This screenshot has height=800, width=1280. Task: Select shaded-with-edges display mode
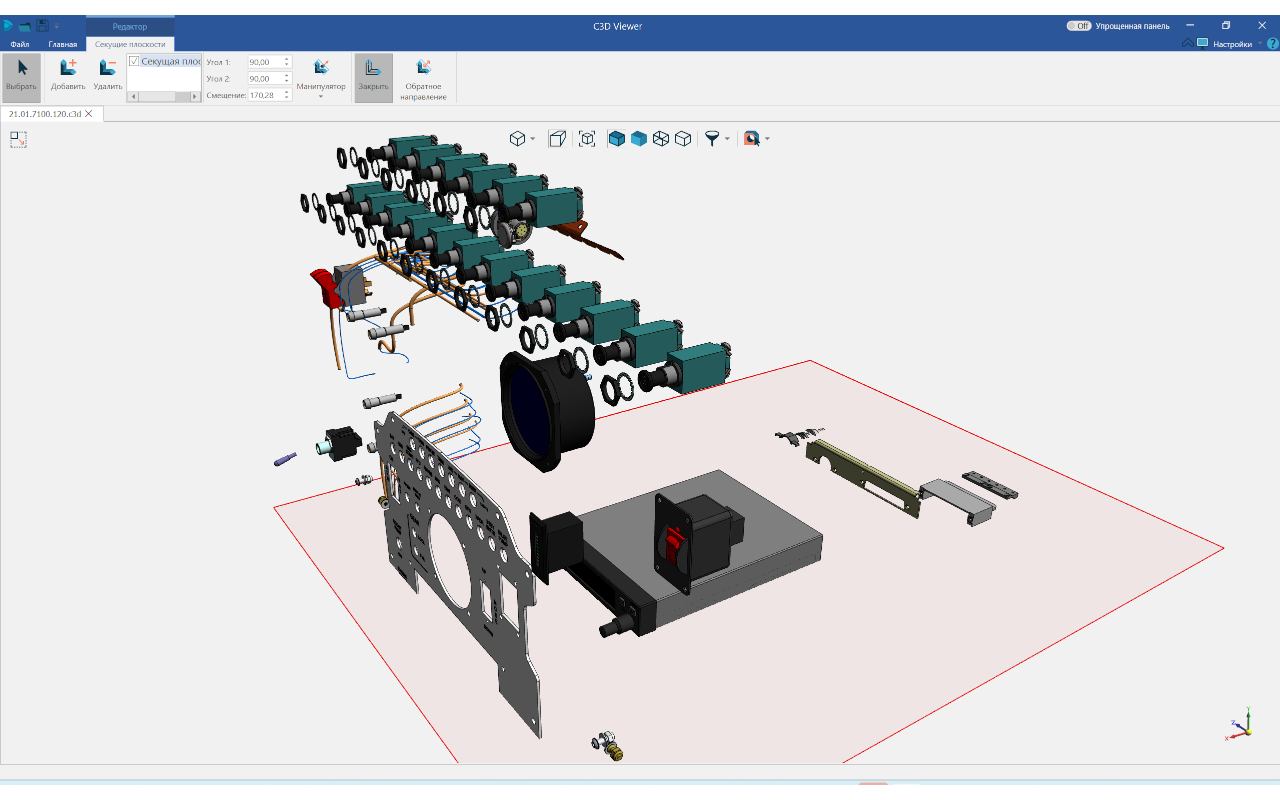pyautogui.click(x=617, y=139)
